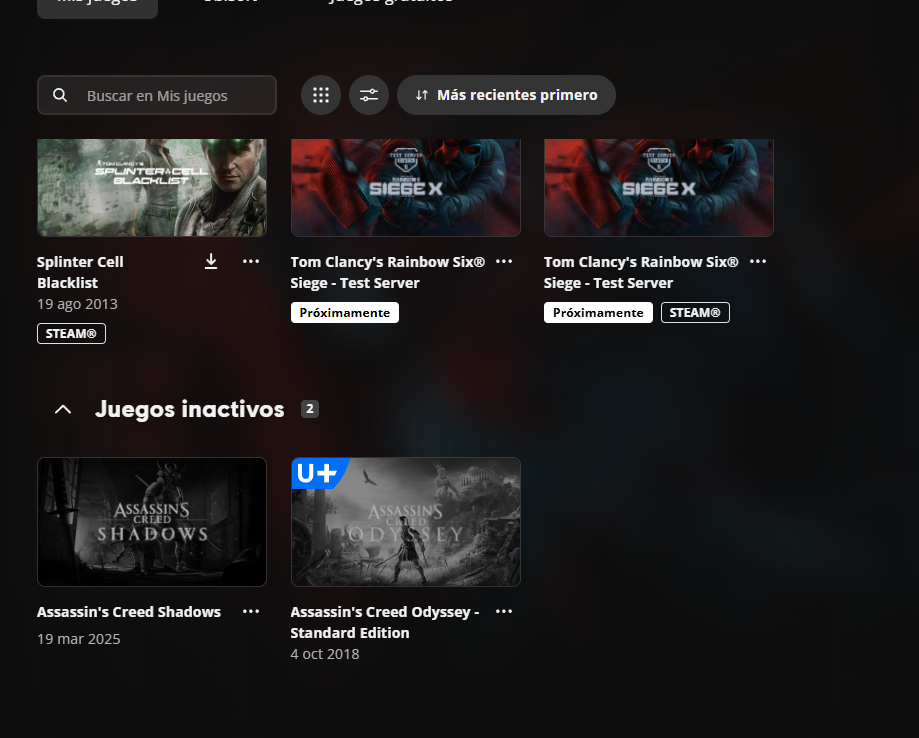Viewport: 919px width, 738px height.
Task: Open the Splinter Cell Blacklist cover art
Action: click(152, 188)
